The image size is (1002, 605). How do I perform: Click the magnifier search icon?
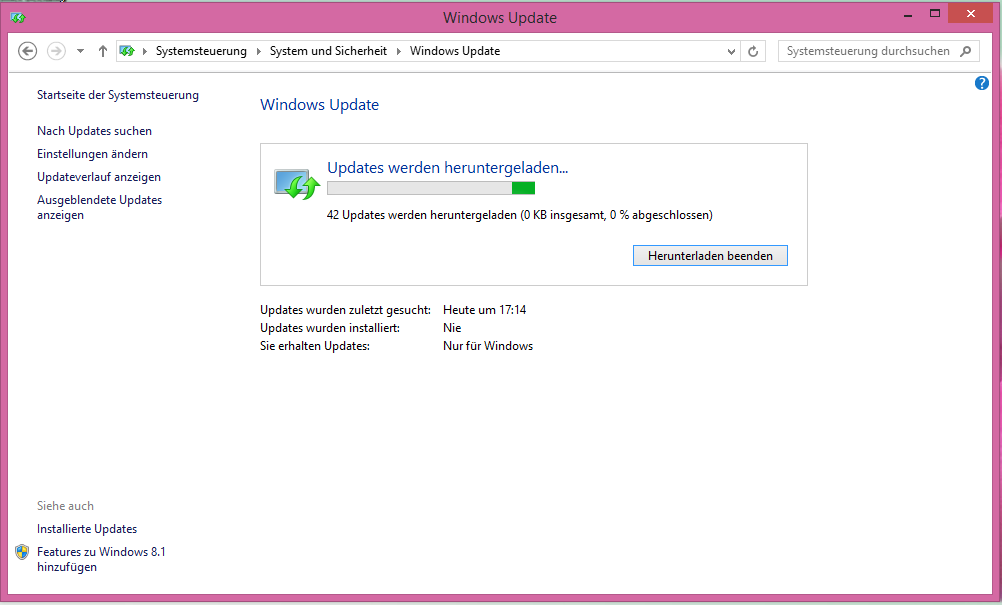[x=966, y=51]
